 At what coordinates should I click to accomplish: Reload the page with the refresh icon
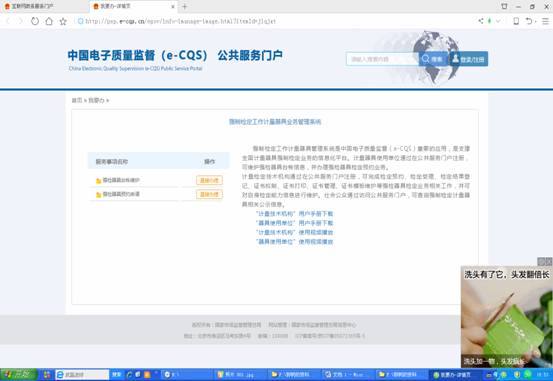tap(35, 21)
